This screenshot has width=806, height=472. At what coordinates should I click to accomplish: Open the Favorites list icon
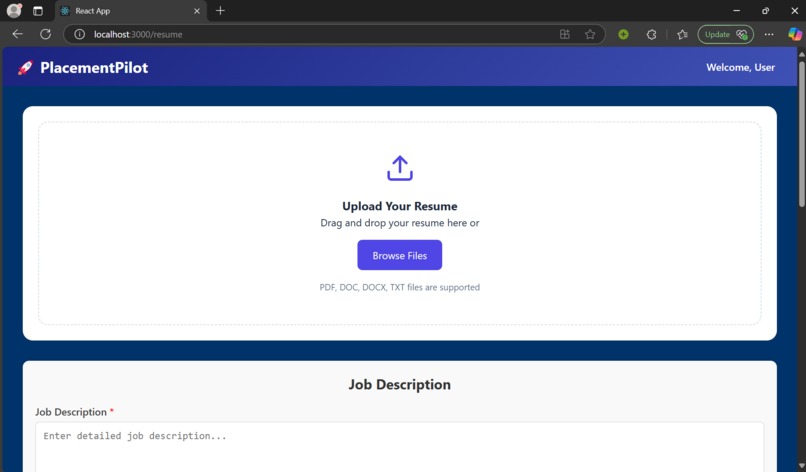coord(682,34)
